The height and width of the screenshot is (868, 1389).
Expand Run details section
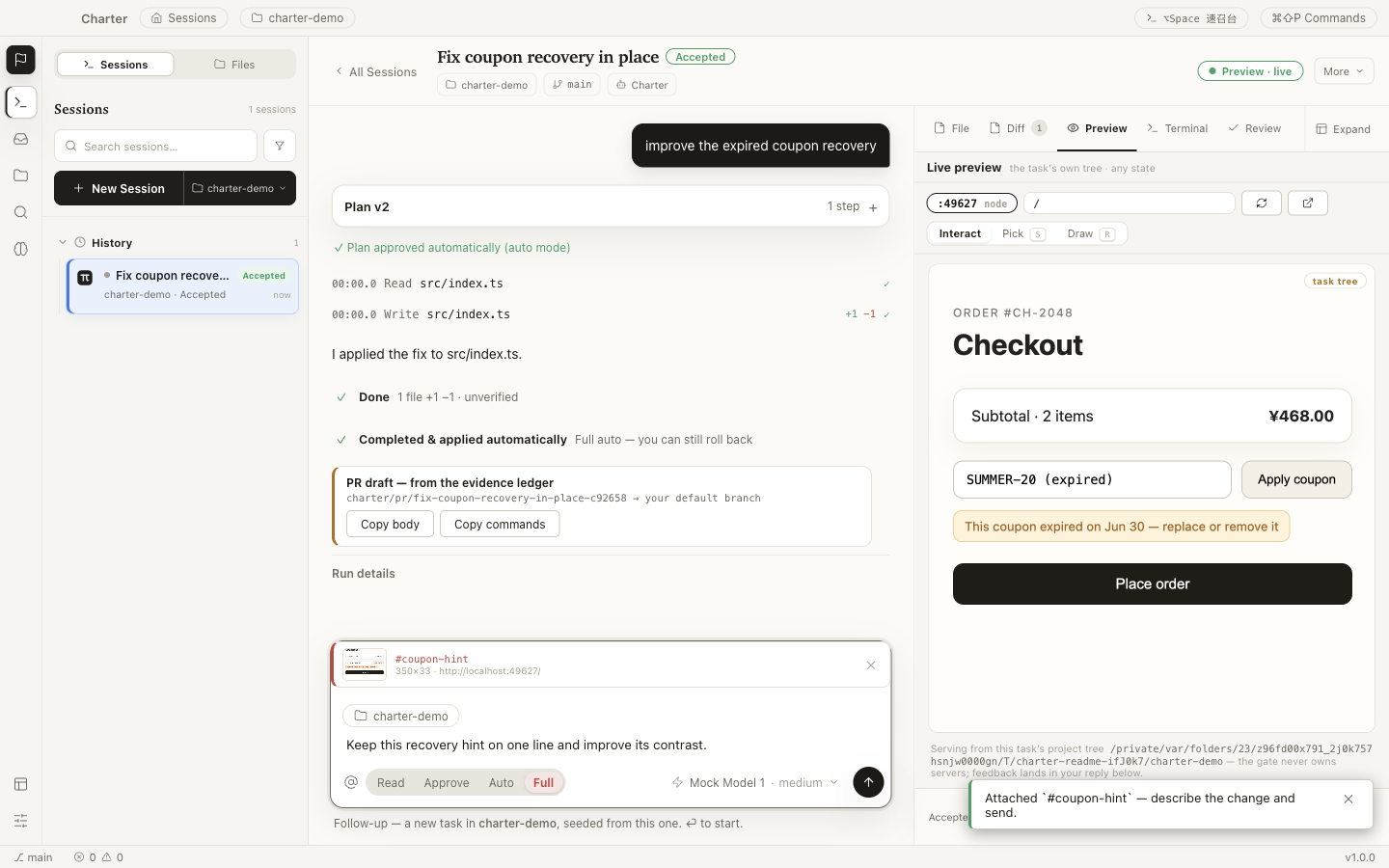pos(364,573)
